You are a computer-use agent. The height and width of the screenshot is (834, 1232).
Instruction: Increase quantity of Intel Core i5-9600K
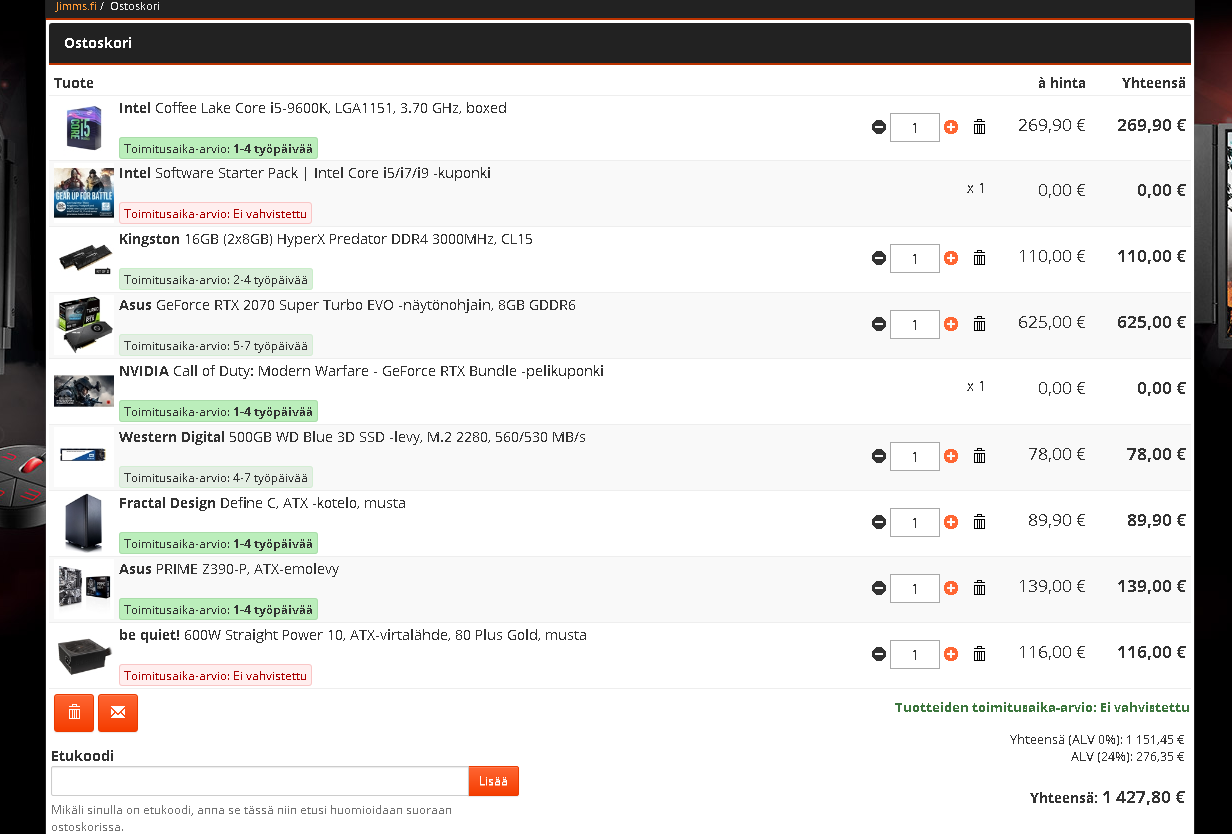(x=951, y=127)
